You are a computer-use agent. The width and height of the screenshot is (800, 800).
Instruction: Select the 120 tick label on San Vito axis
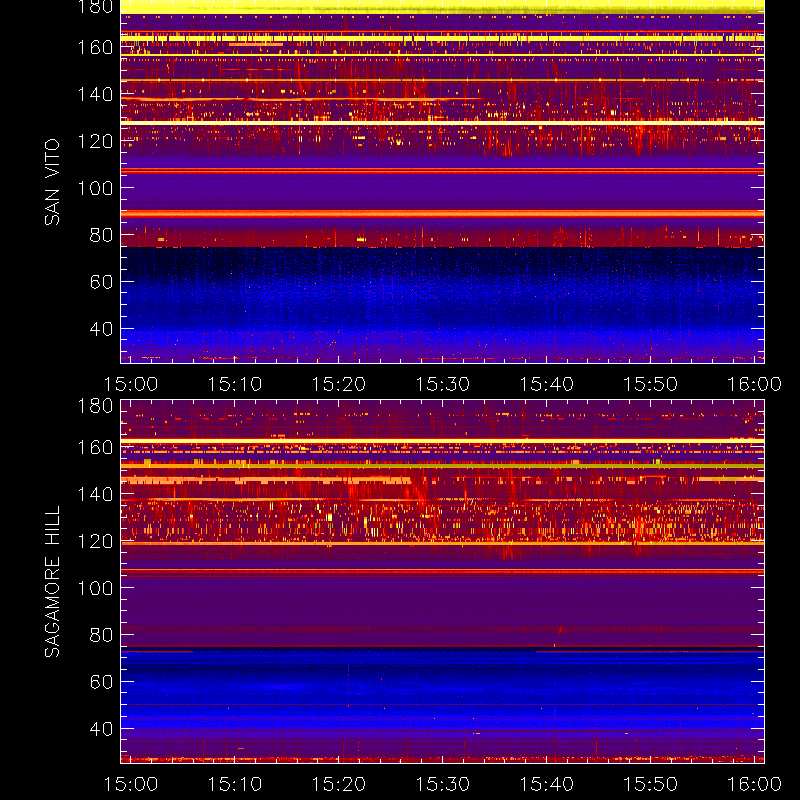95,141
